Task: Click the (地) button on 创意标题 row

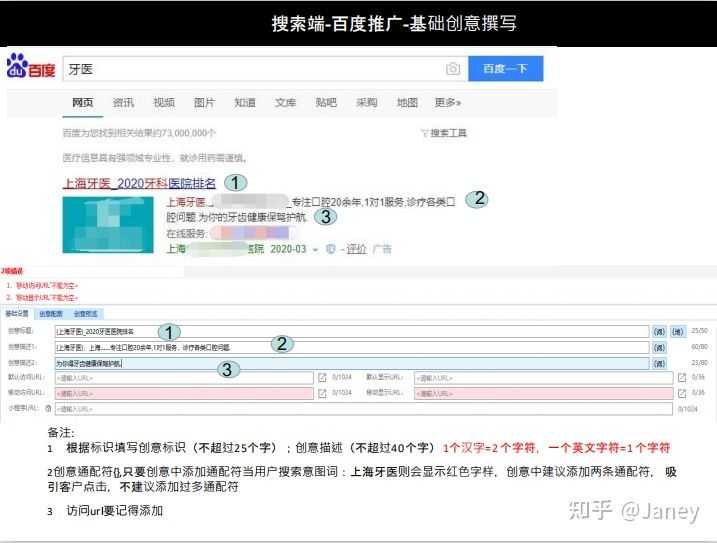Action: point(678,332)
